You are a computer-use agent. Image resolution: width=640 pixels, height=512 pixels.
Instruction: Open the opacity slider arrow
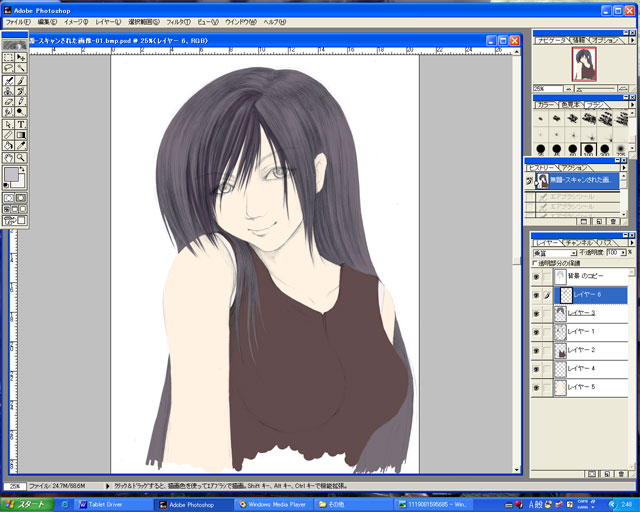point(623,253)
